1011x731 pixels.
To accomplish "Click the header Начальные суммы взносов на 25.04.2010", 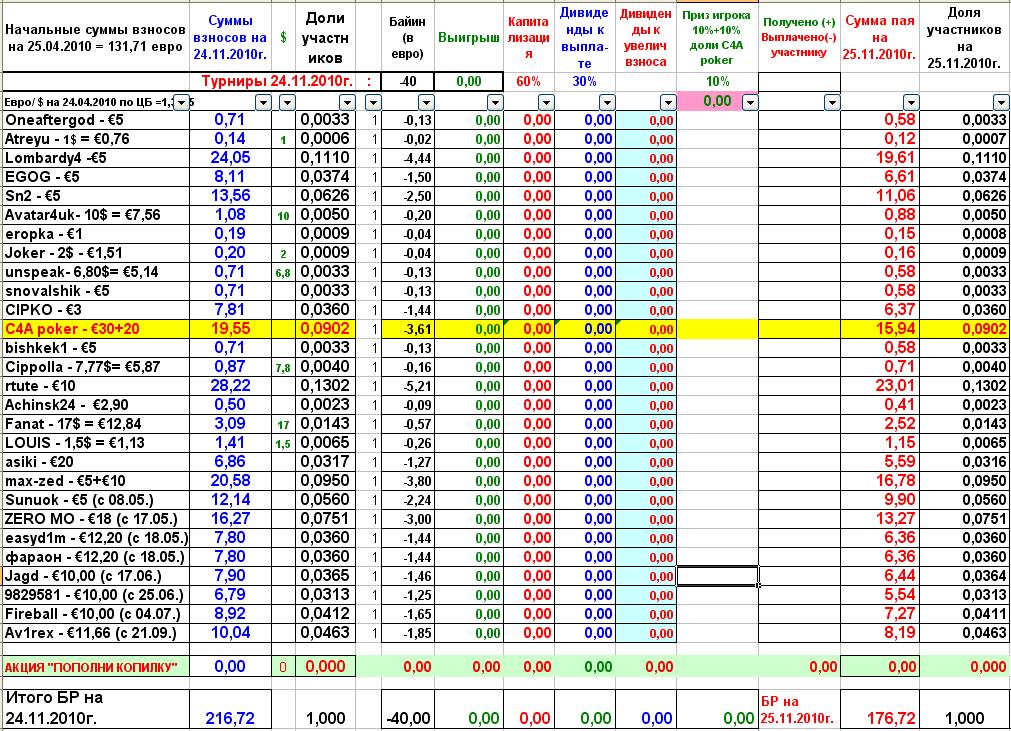I will pos(95,38).
